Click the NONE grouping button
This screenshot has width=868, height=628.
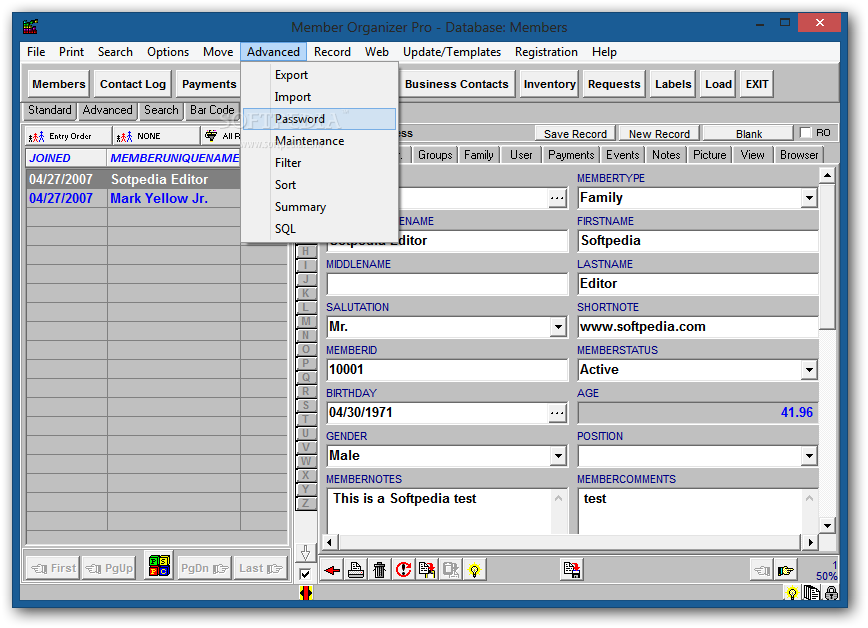[156, 136]
